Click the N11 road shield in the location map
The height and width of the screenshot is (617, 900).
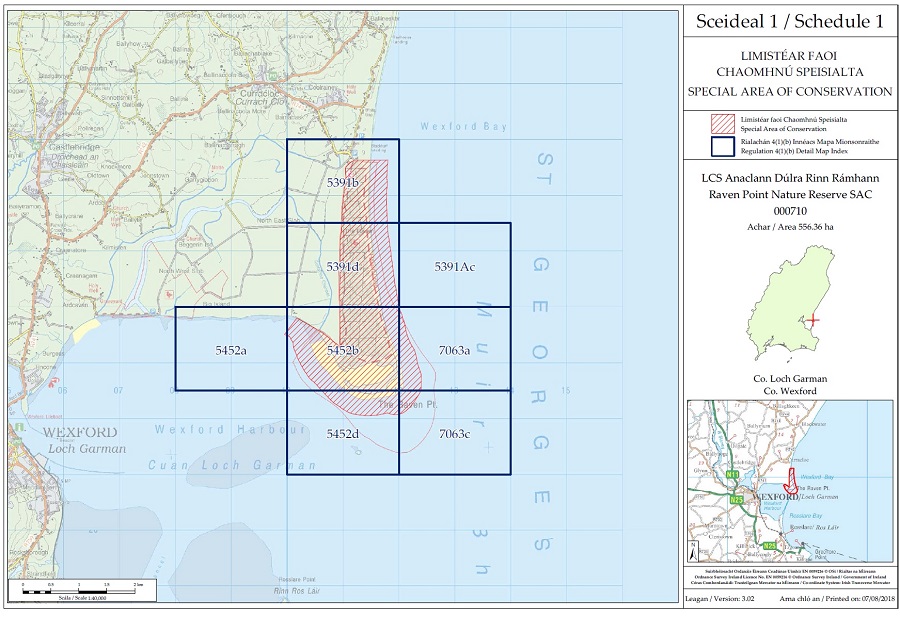click(732, 475)
